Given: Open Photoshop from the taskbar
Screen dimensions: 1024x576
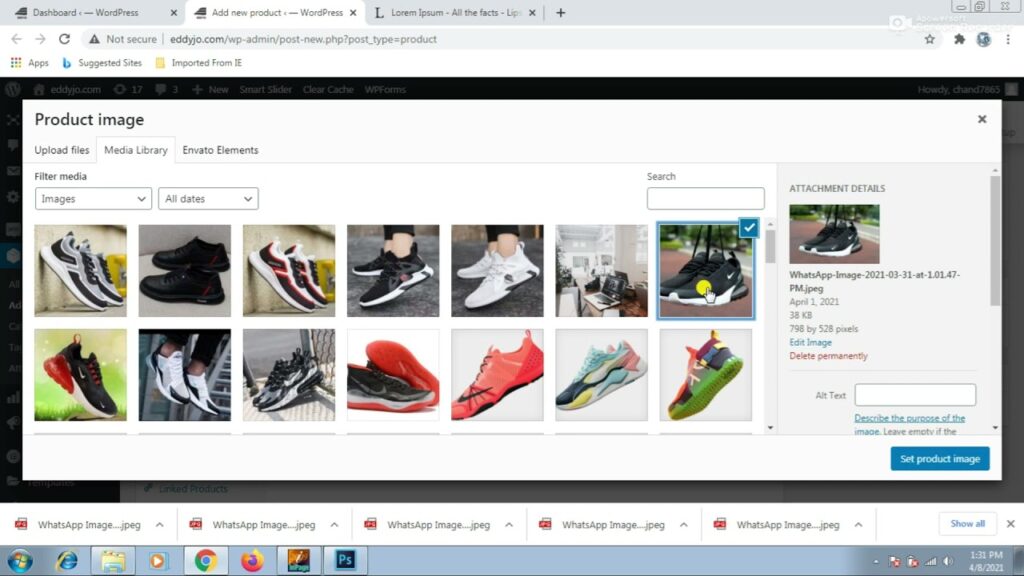Looking at the screenshot, I should click(x=344, y=560).
